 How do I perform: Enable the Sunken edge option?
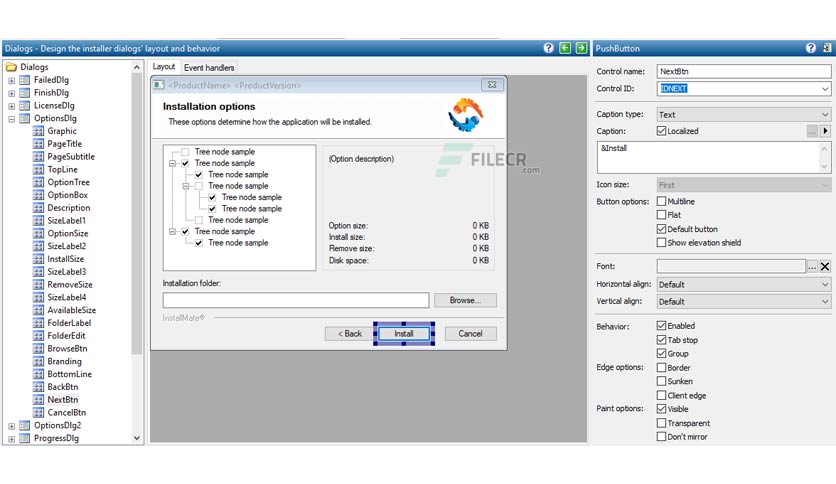(x=661, y=381)
